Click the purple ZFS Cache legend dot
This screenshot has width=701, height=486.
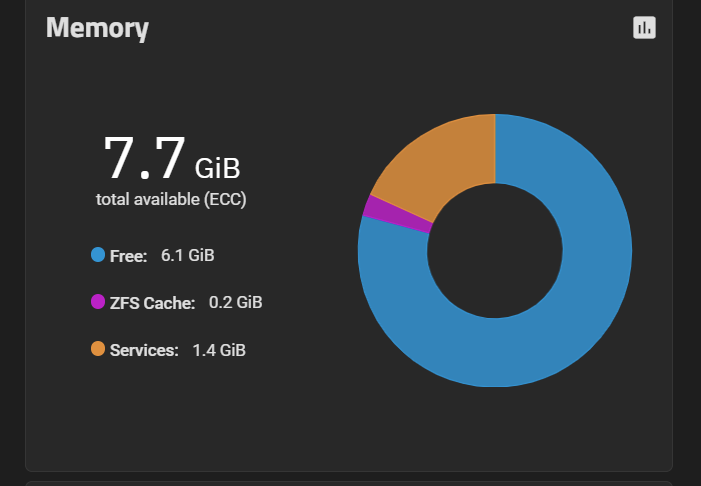[98, 302]
